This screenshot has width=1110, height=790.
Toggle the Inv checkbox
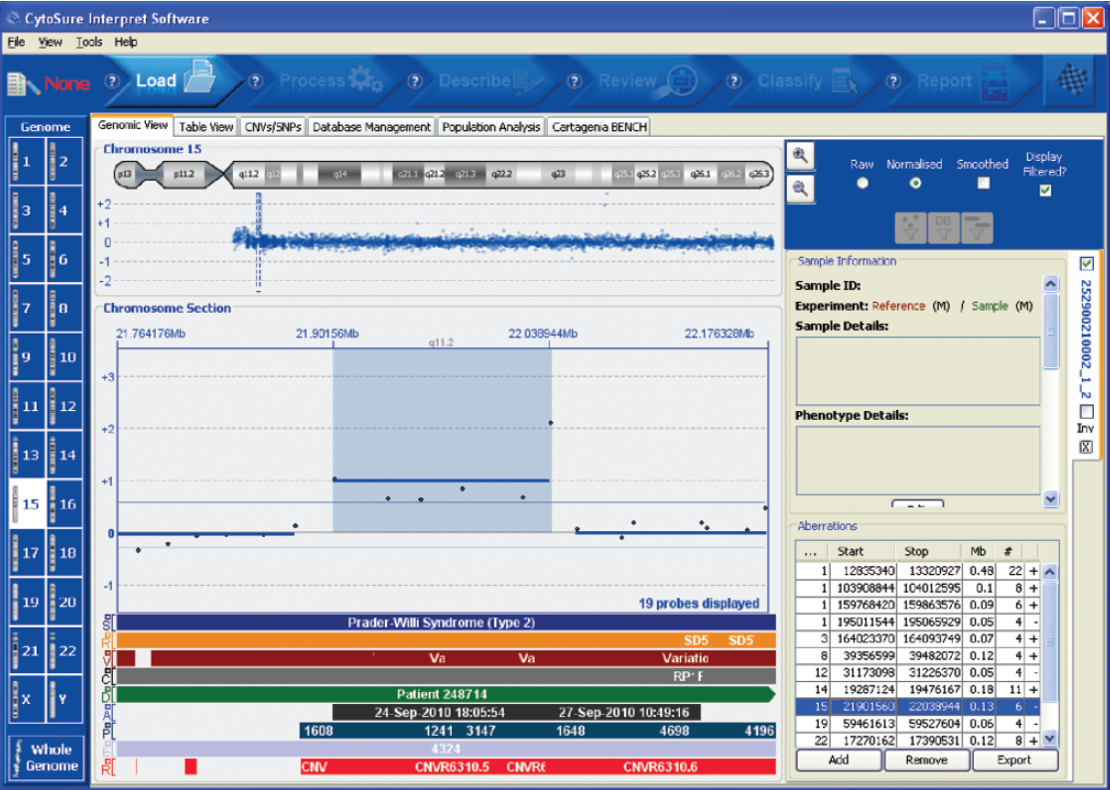tap(1087, 411)
